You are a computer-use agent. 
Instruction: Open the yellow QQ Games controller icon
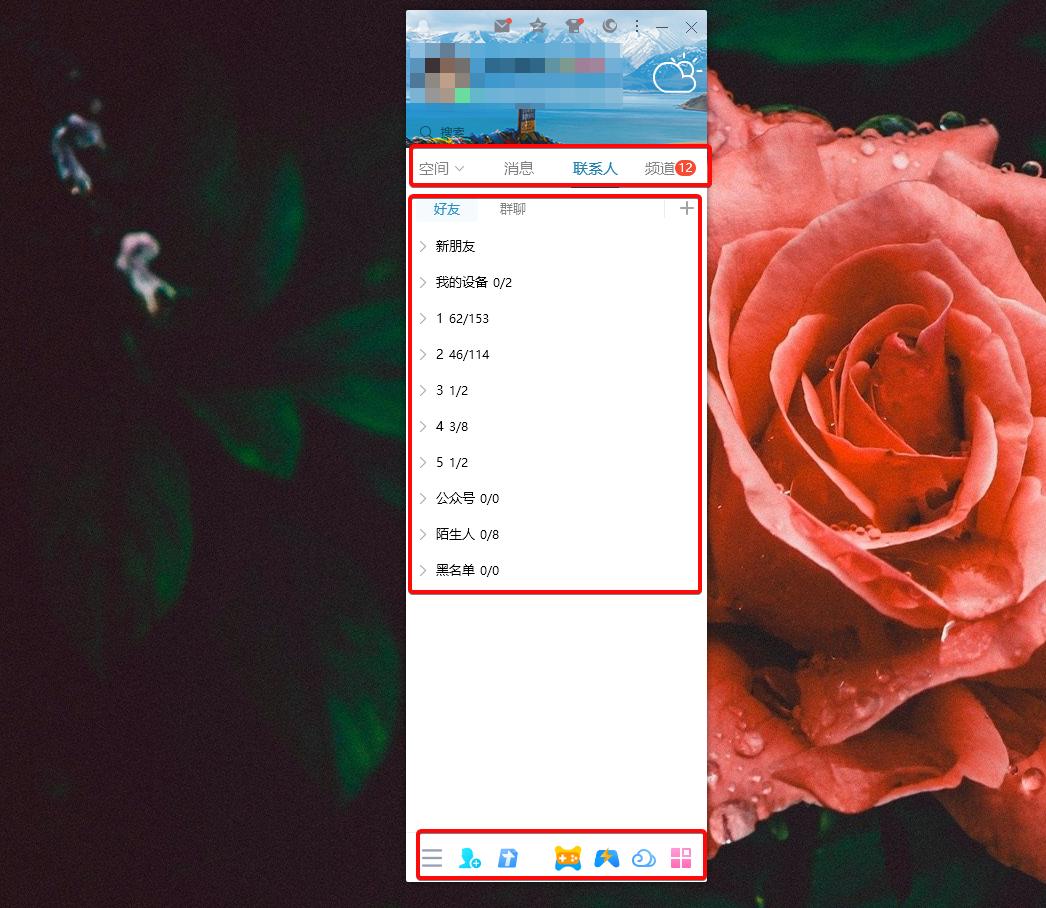568,858
